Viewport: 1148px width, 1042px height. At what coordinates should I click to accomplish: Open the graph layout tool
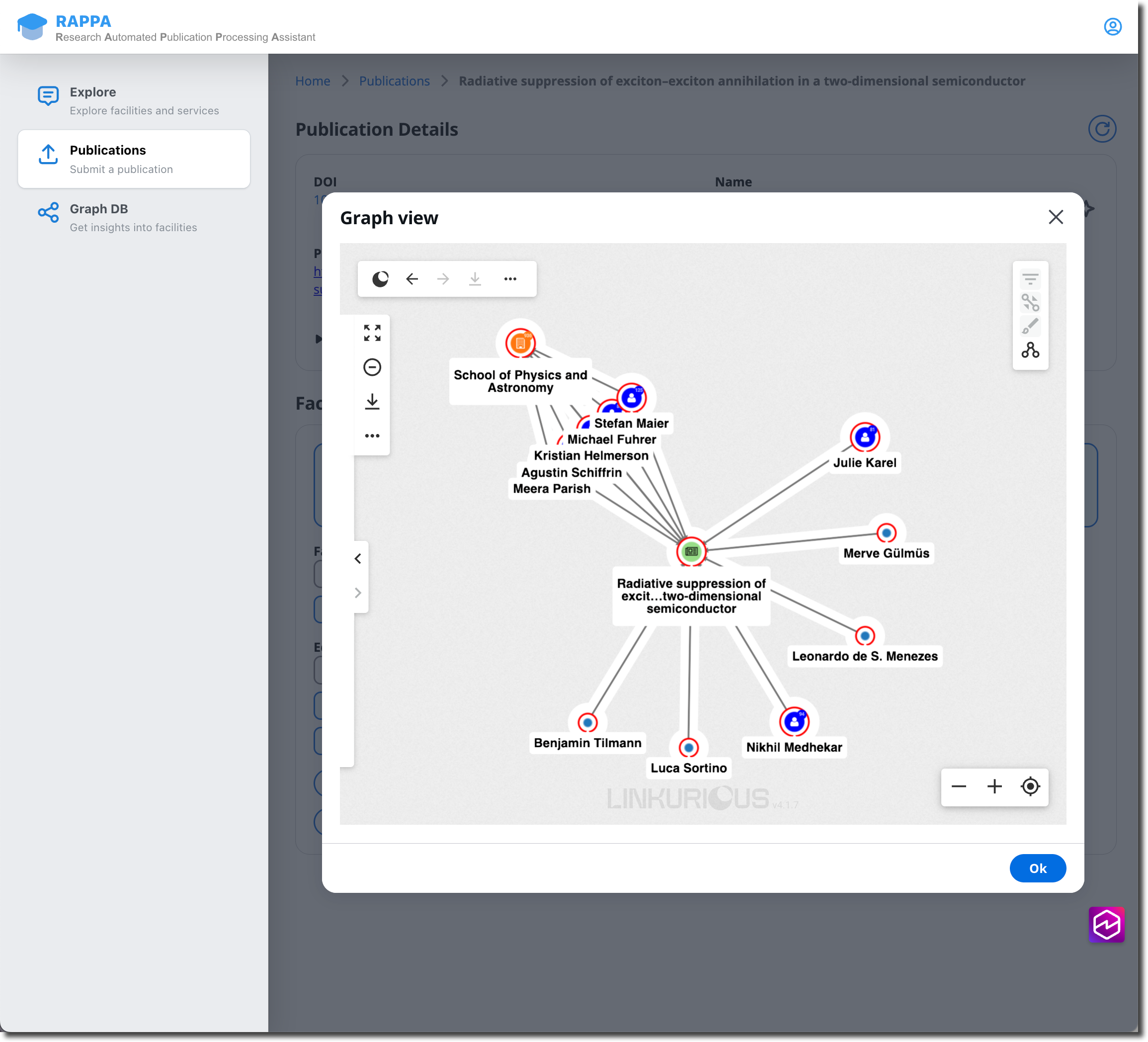point(1031,351)
